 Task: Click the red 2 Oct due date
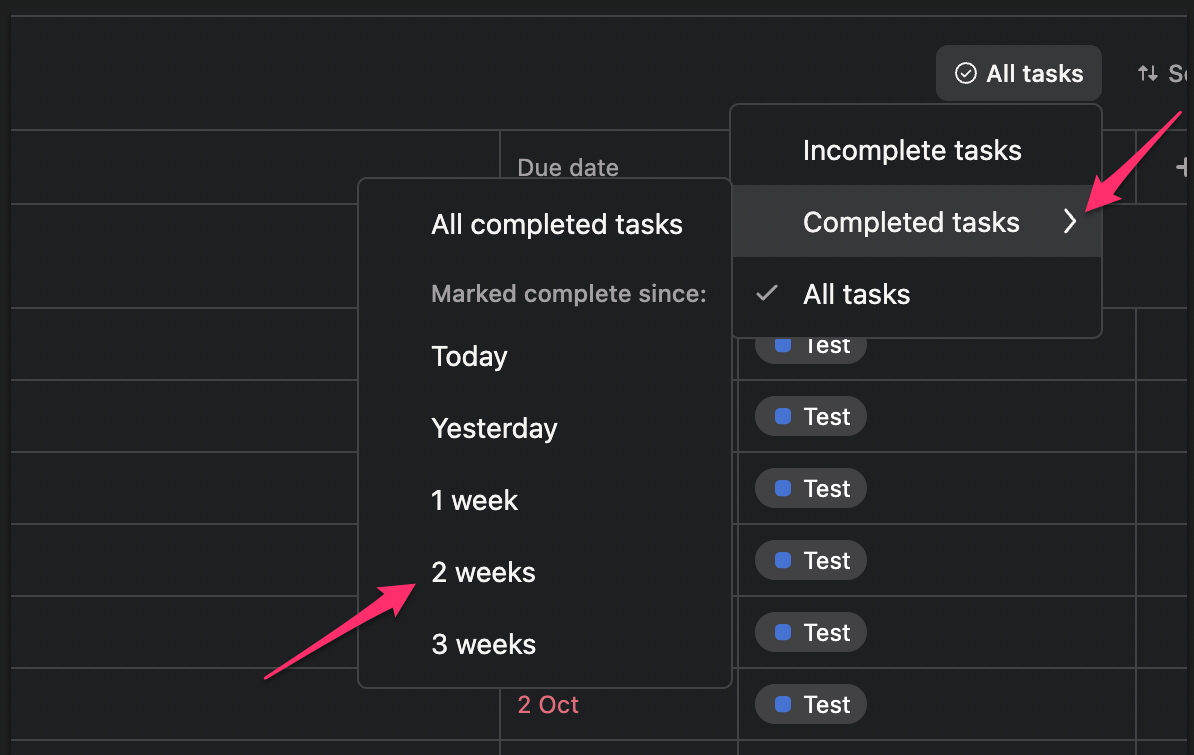pos(548,704)
